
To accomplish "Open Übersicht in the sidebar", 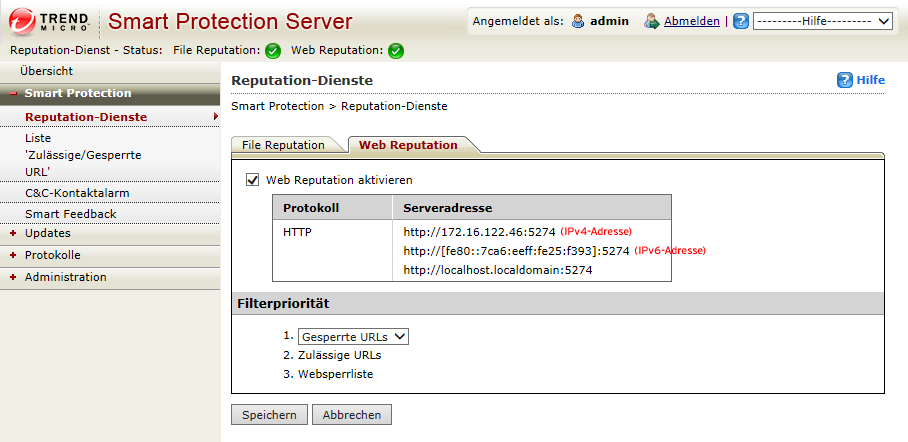I will coord(46,71).
